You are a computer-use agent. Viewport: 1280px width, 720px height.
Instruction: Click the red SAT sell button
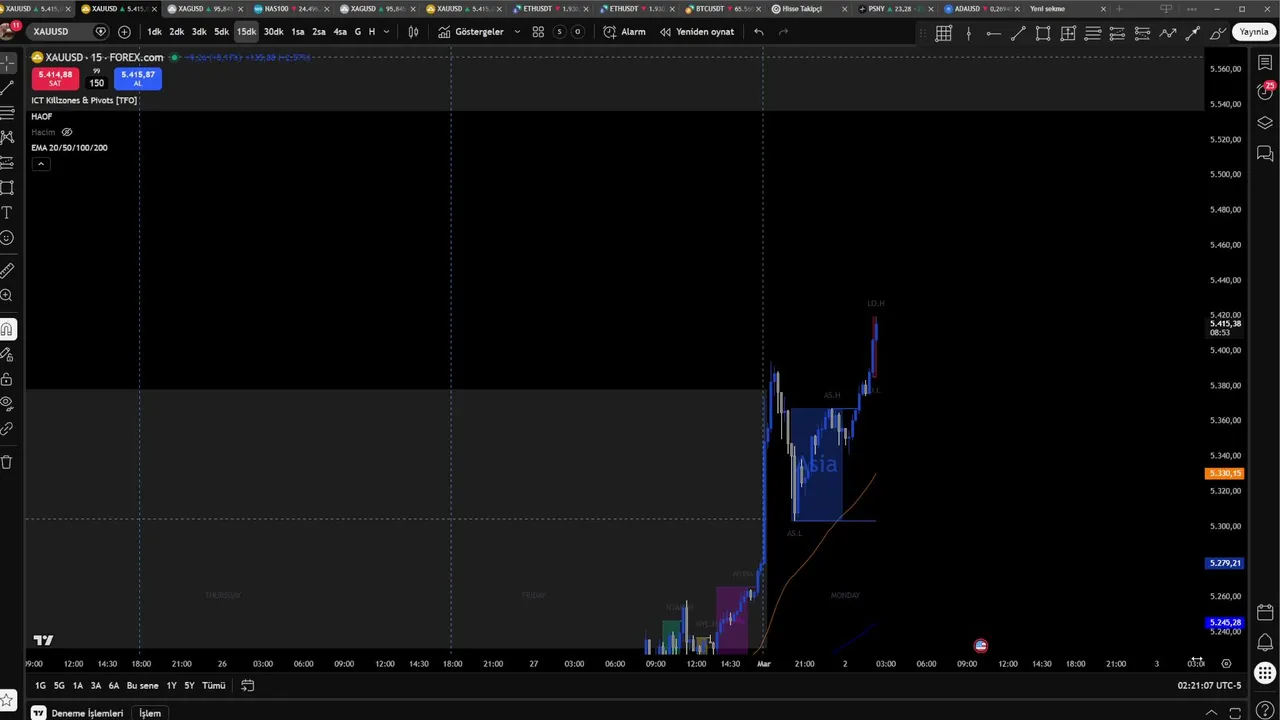click(x=55, y=78)
